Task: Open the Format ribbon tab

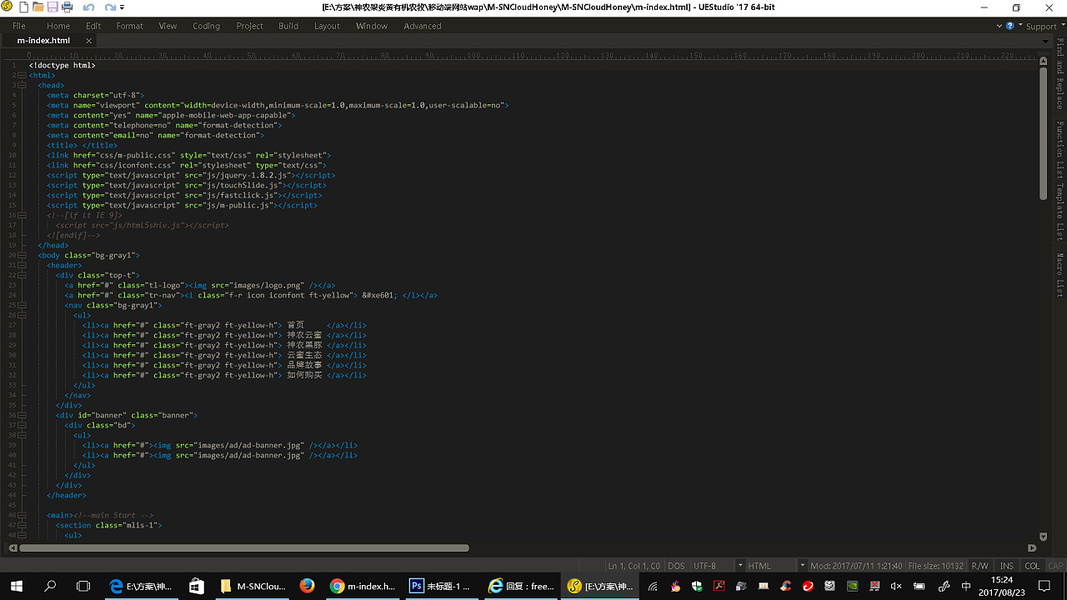Action: [129, 26]
